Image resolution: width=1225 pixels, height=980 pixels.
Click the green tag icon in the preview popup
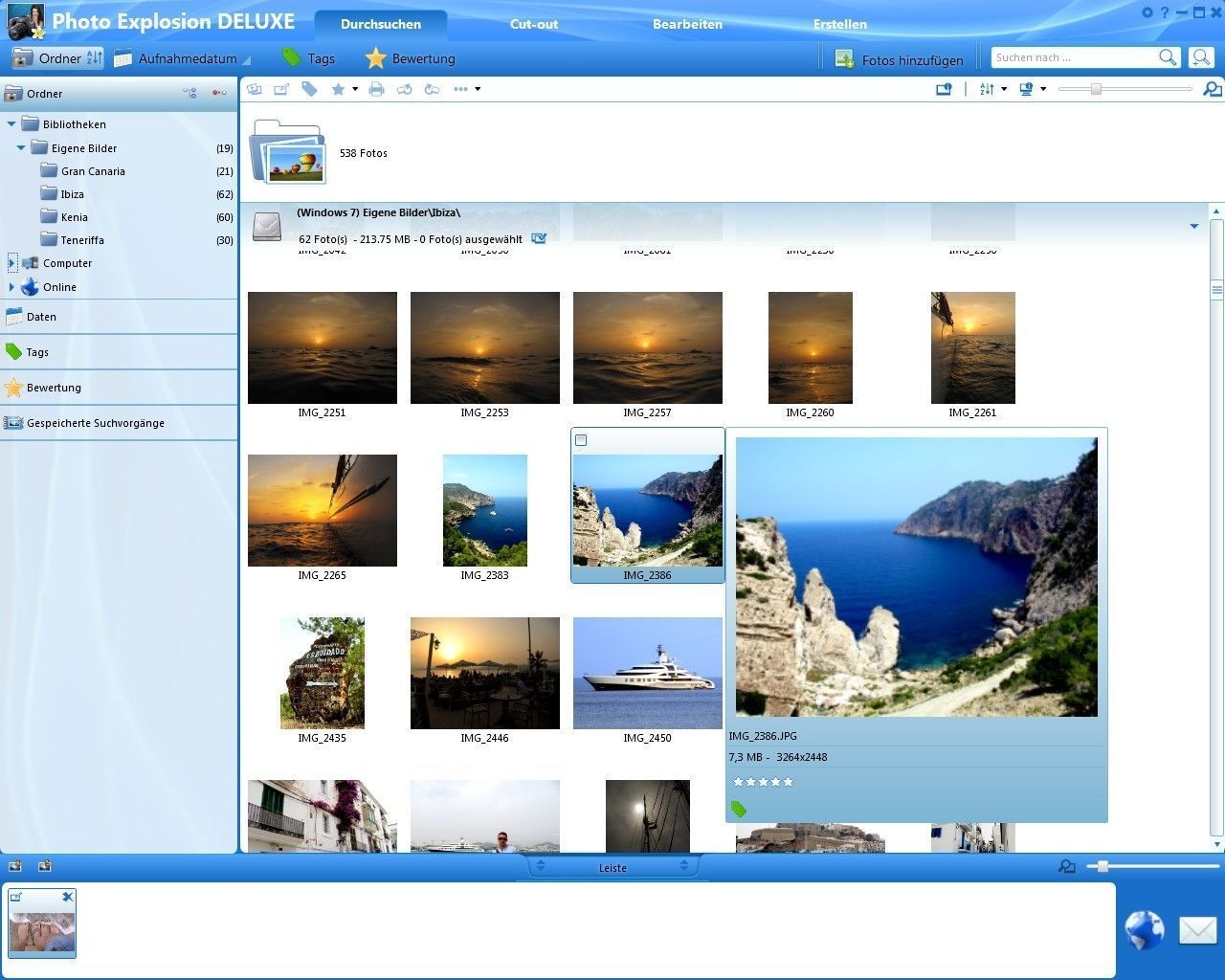[738, 810]
